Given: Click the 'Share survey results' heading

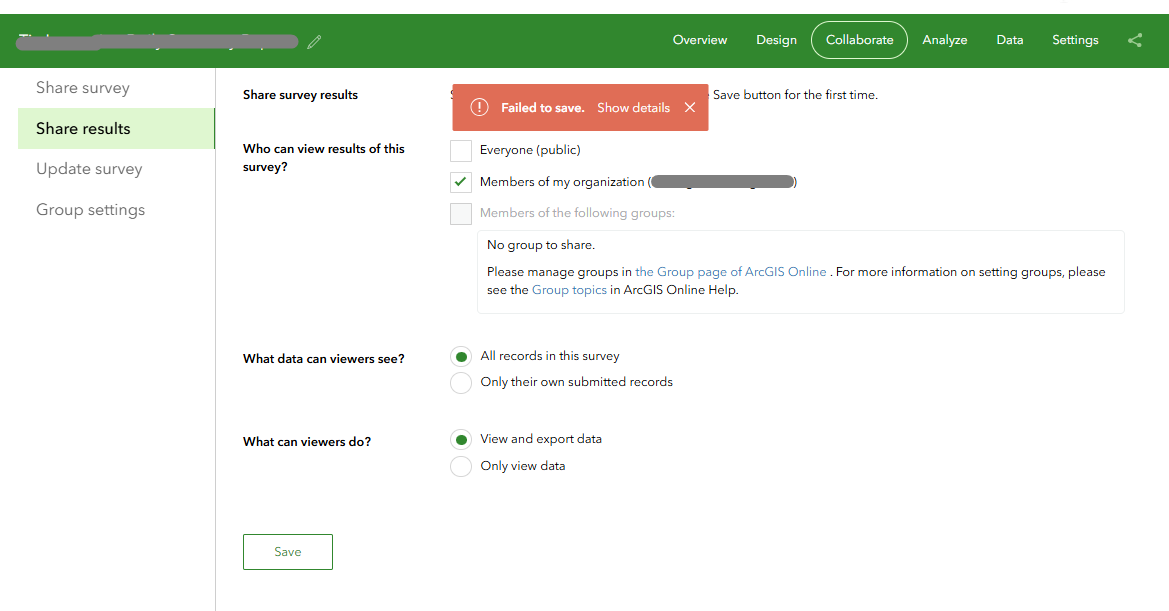Looking at the screenshot, I should click(300, 95).
